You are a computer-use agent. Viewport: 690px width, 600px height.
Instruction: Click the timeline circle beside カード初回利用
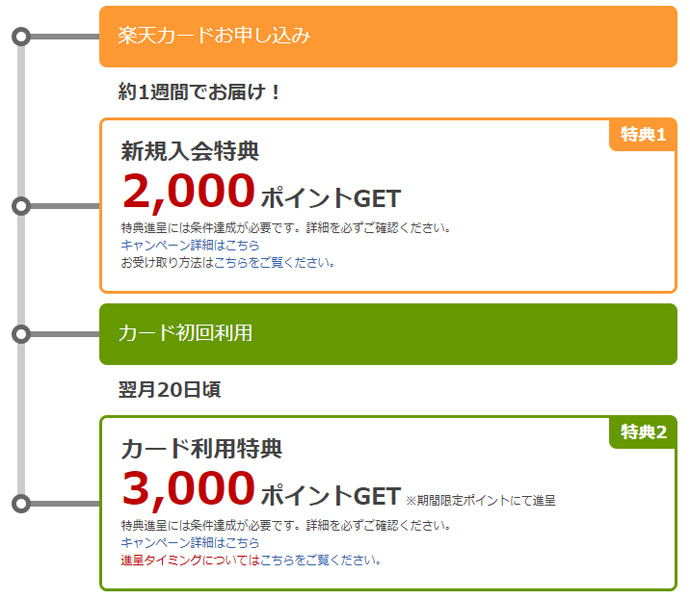pos(21,334)
